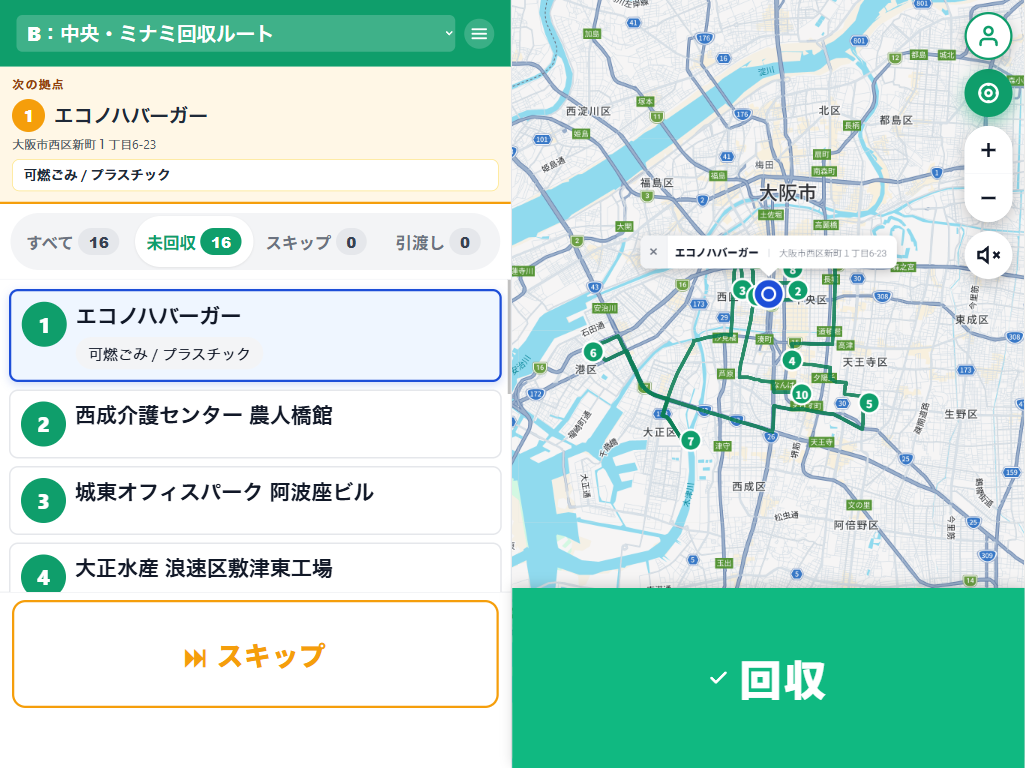
Task: Click the 次の拠点 heading label
Action: click(37, 84)
